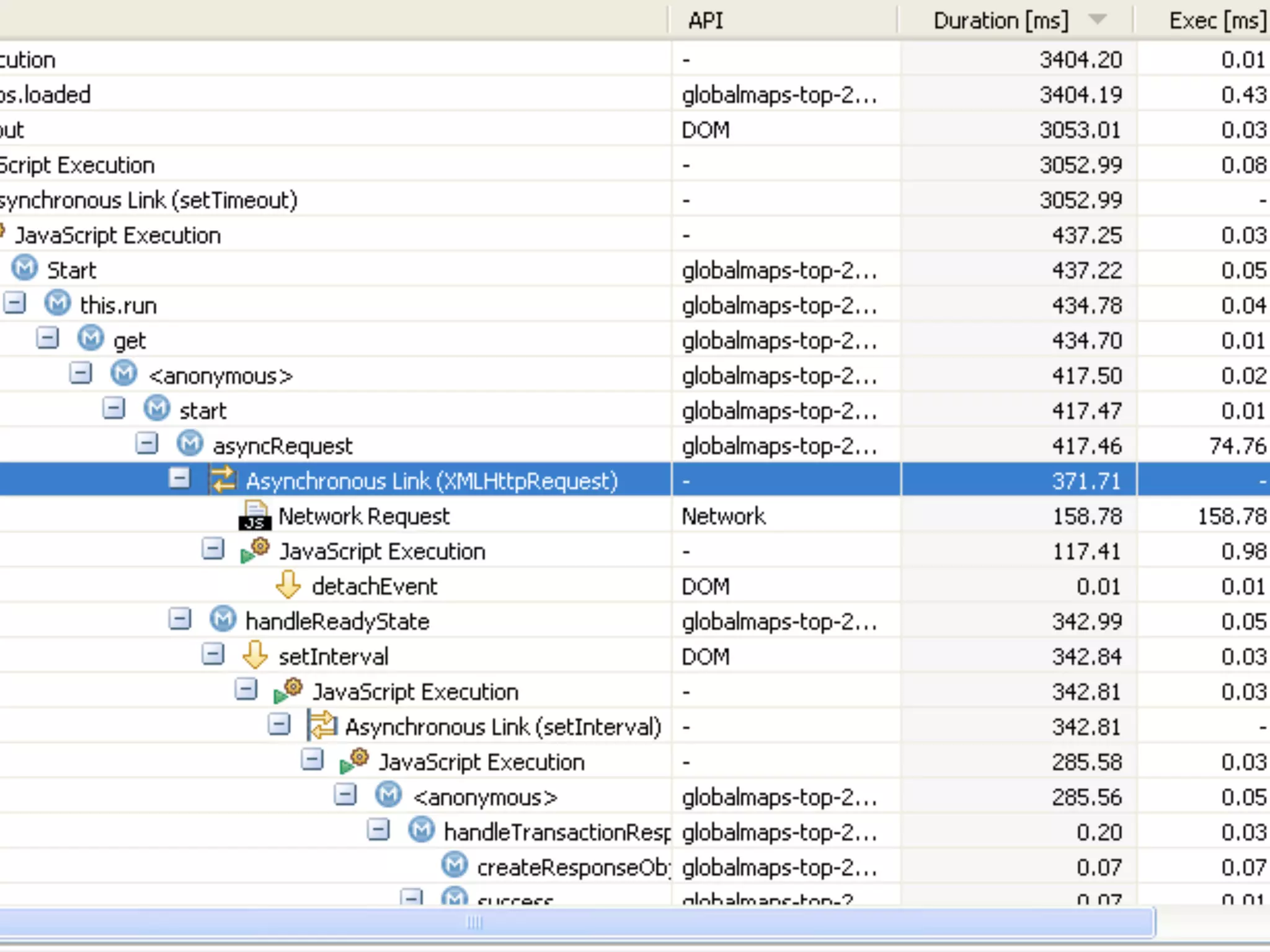Image resolution: width=1270 pixels, height=952 pixels.
Task: Click the setInterval down-arrow icon
Action: (255, 655)
